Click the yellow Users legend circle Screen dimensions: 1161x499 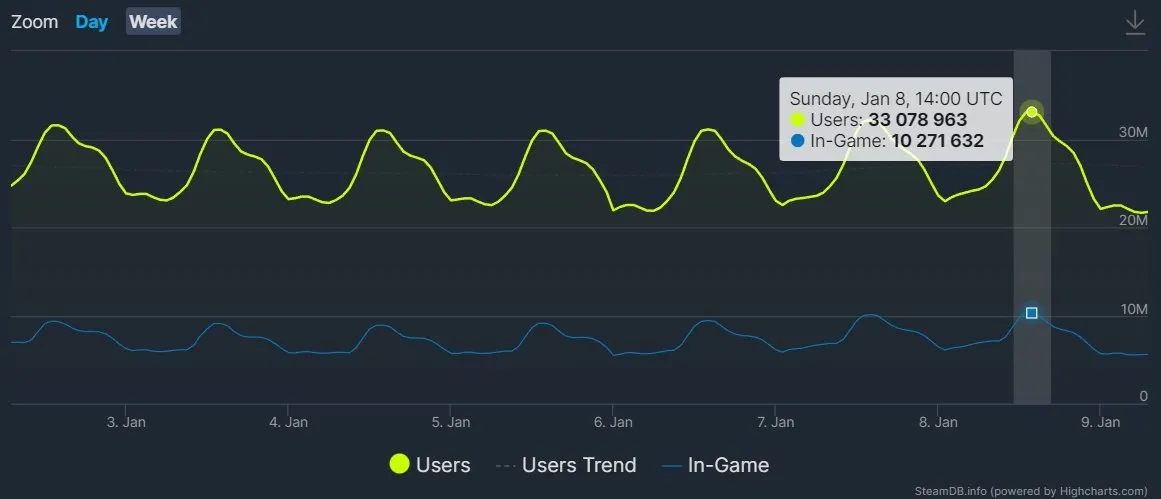pyautogui.click(x=400, y=464)
